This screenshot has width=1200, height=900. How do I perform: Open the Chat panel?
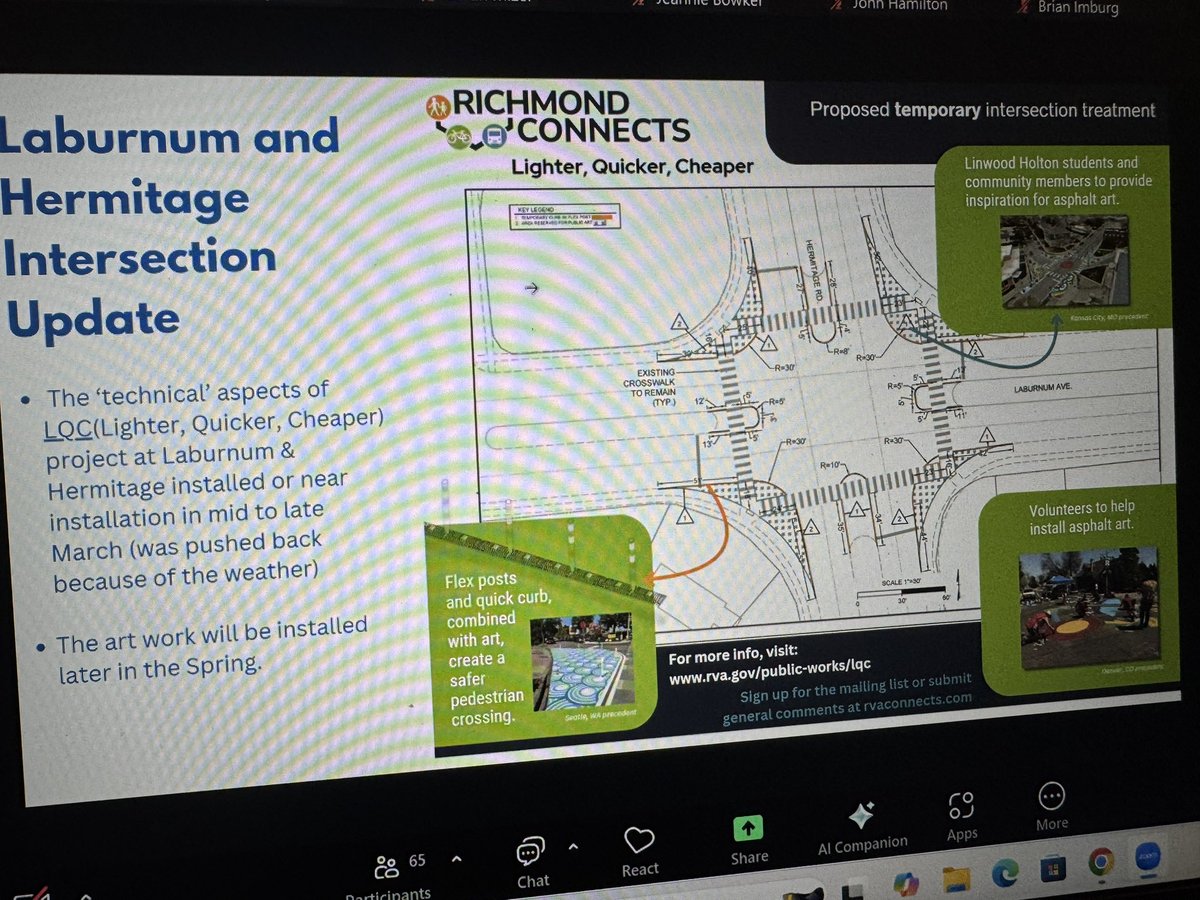(x=531, y=862)
